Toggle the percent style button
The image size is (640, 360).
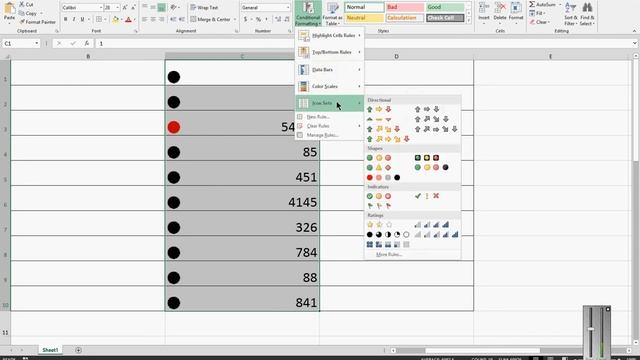click(x=258, y=19)
